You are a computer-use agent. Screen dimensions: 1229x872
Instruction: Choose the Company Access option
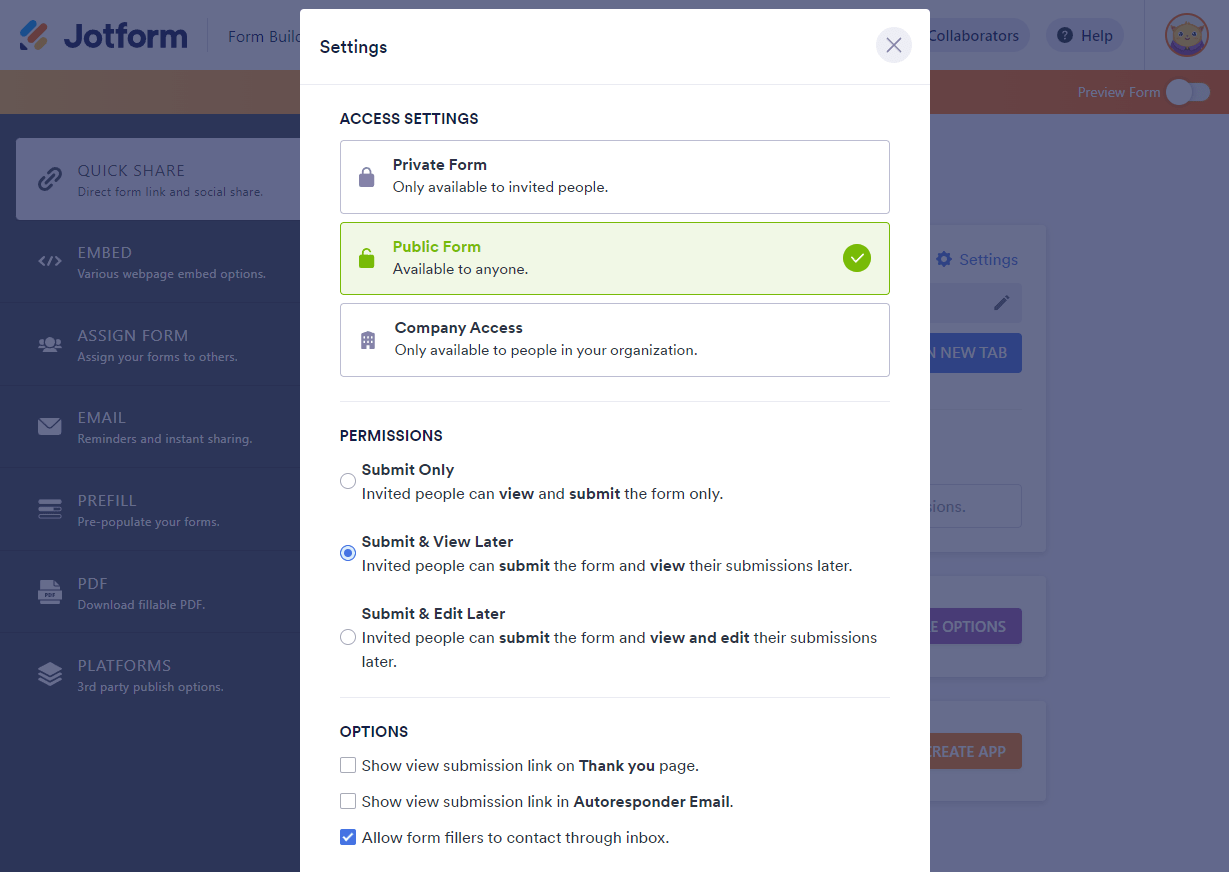[614, 340]
